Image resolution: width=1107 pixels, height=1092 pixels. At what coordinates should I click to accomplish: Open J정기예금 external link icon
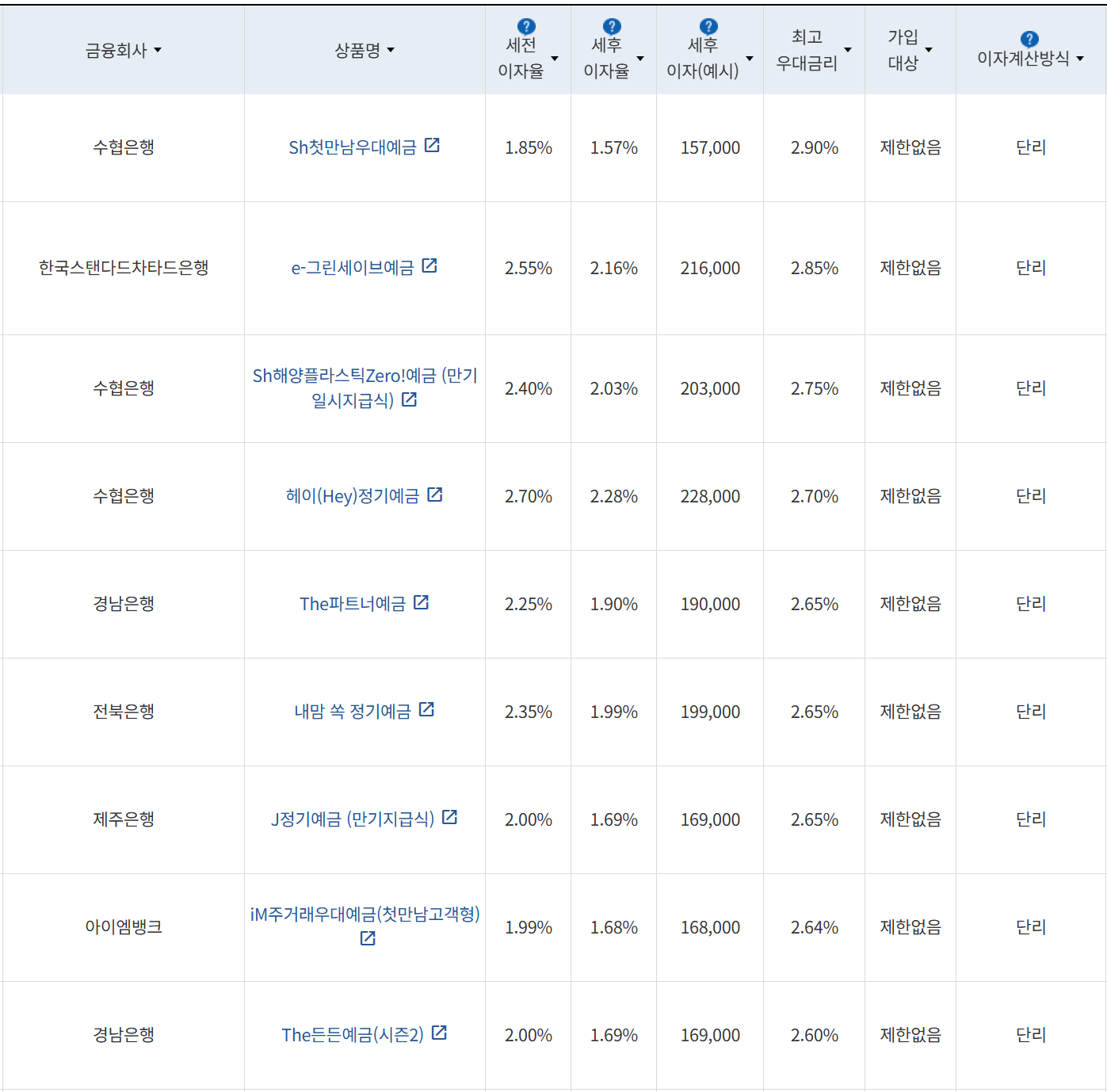[450, 819]
